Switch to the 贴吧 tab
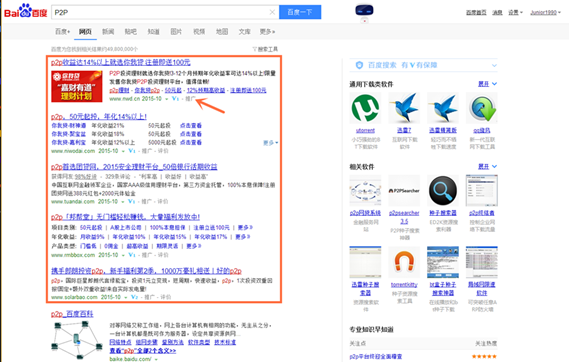569x362 pixels. click(x=131, y=32)
